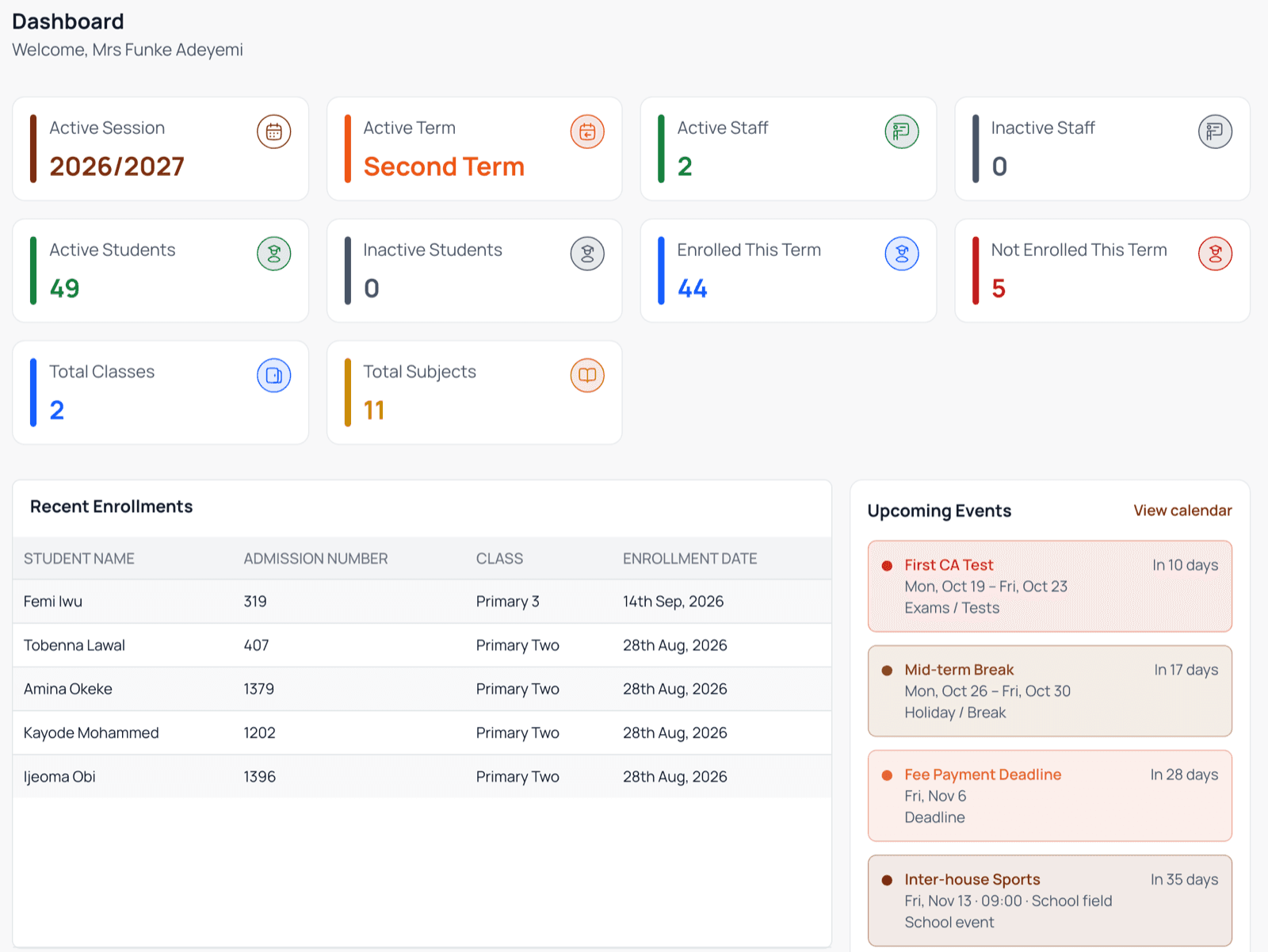Select the Amina Okeke name cell
Image resolution: width=1268 pixels, height=952 pixels.
click(68, 689)
